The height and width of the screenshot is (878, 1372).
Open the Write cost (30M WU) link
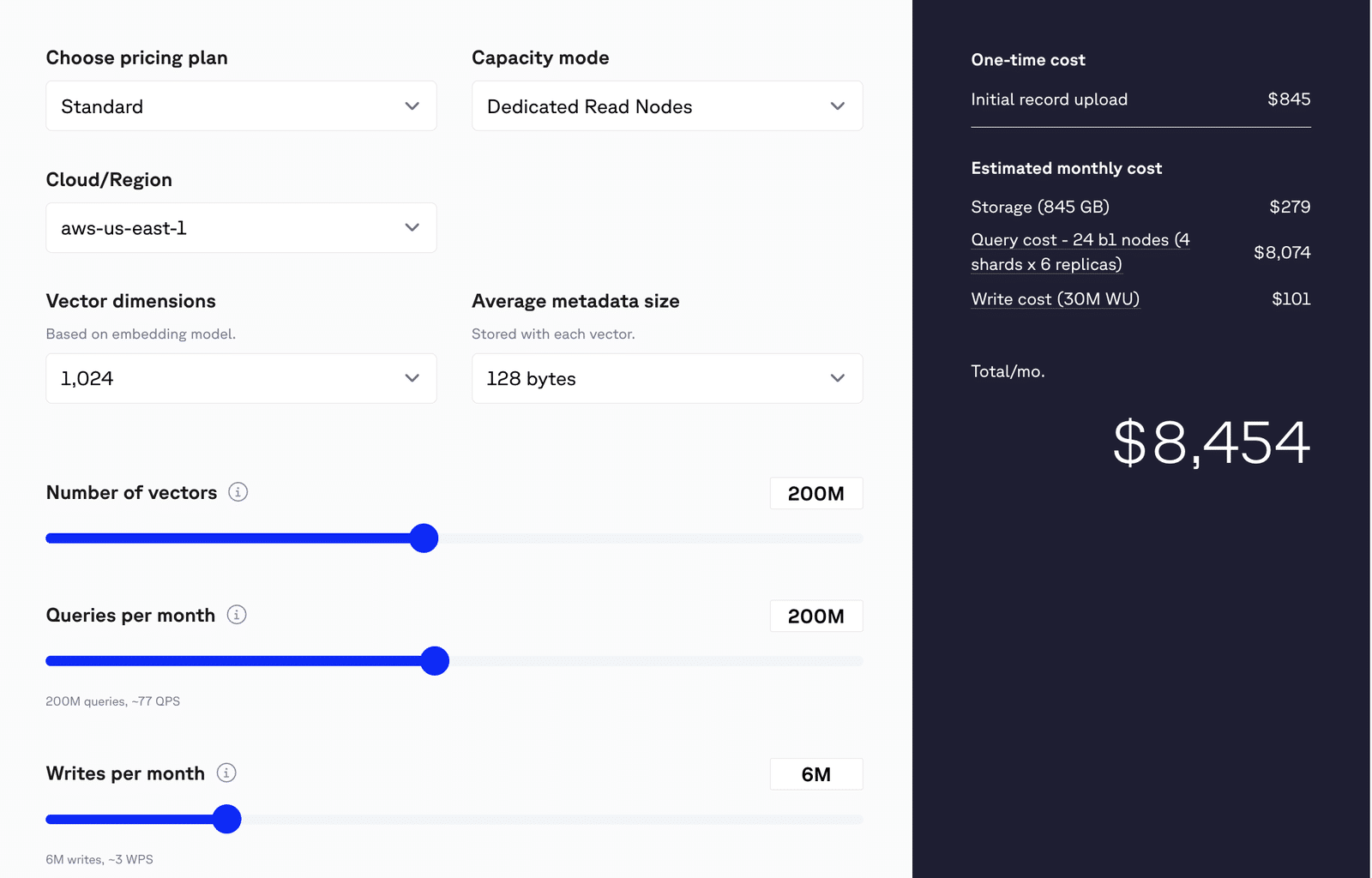point(1055,299)
